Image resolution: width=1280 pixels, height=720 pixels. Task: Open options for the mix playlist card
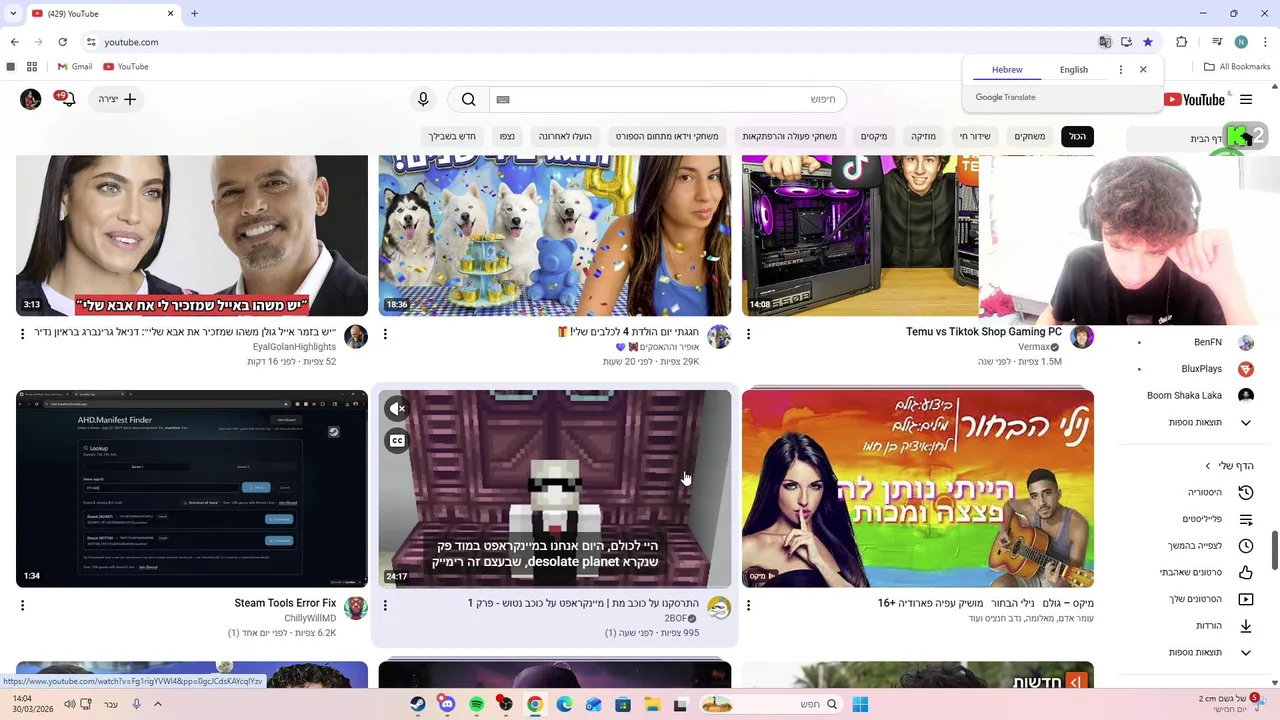tap(748, 605)
